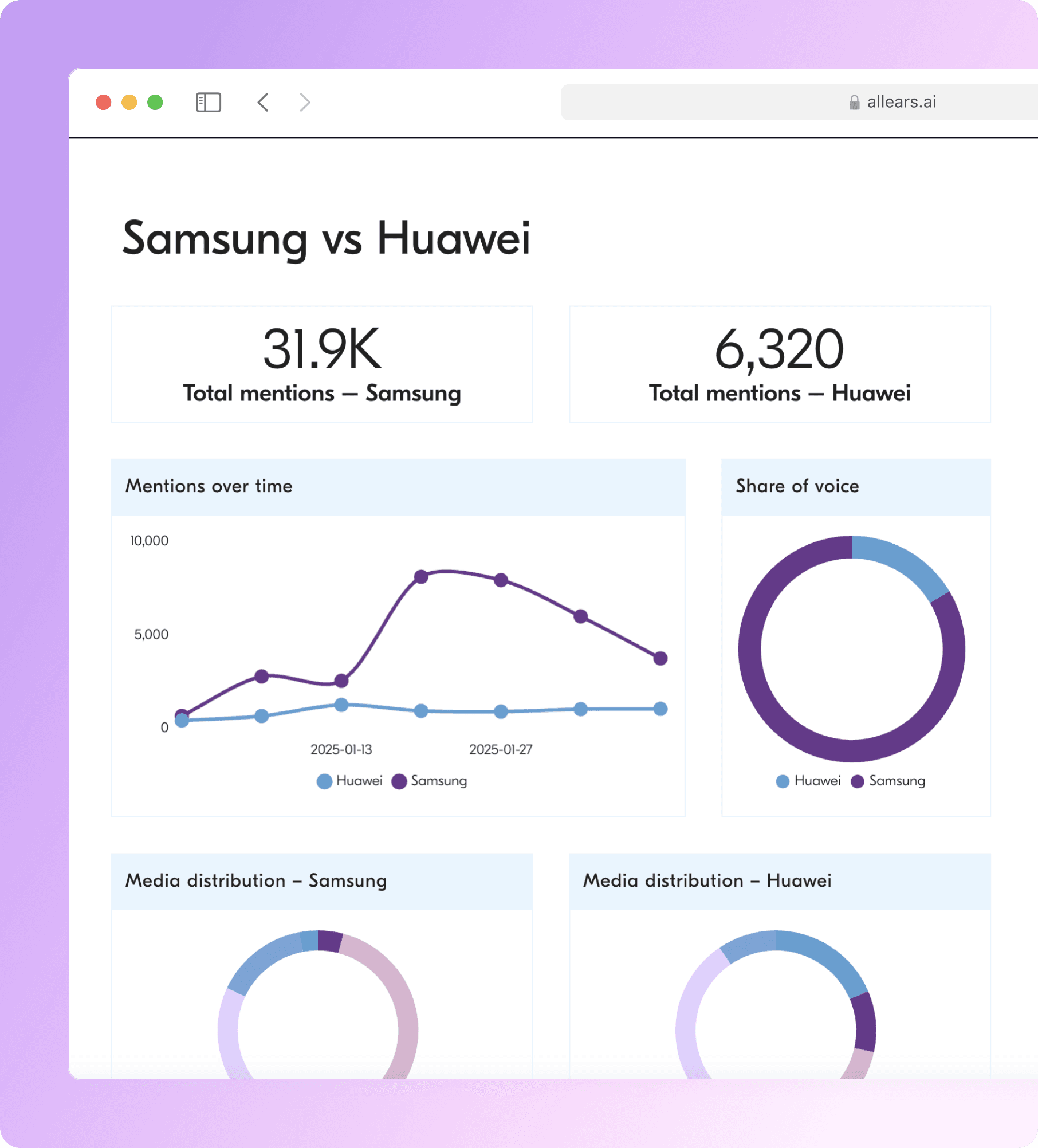The width and height of the screenshot is (1038, 1148).
Task: Click the 10,000 y-axis label
Action: [x=150, y=541]
